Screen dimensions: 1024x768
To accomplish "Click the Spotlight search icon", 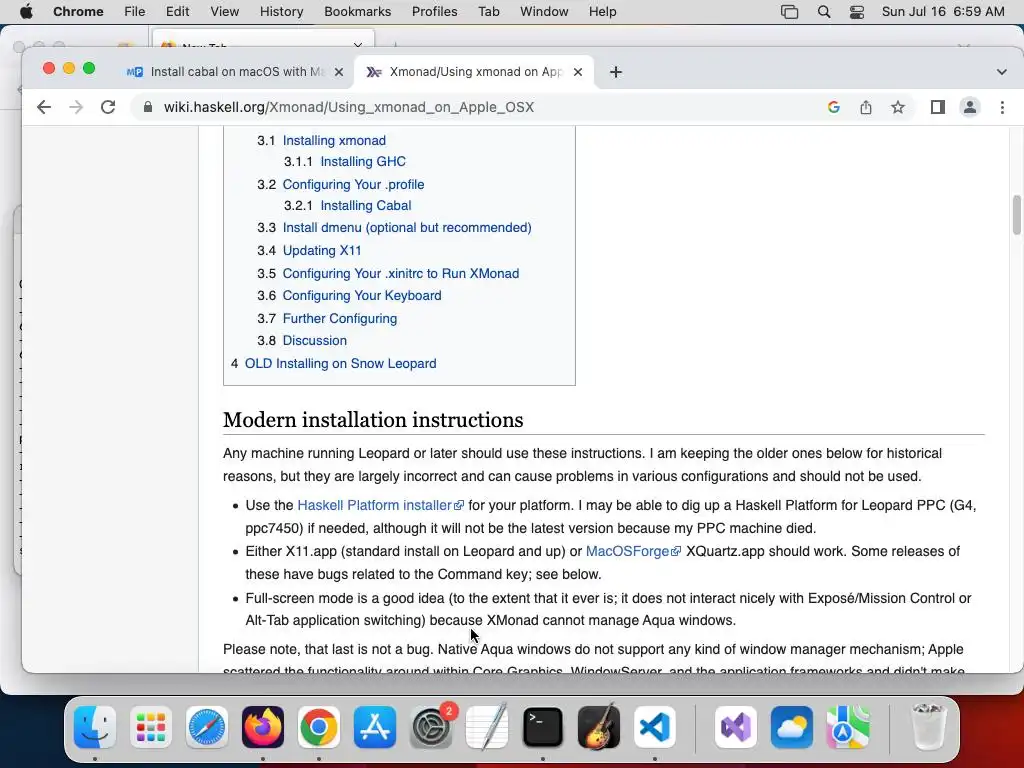I will coord(824,12).
